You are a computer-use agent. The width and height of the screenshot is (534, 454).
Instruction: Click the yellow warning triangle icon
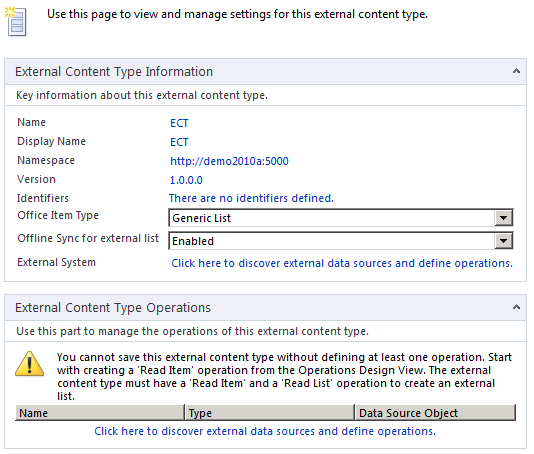pyautogui.click(x=30, y=364)
